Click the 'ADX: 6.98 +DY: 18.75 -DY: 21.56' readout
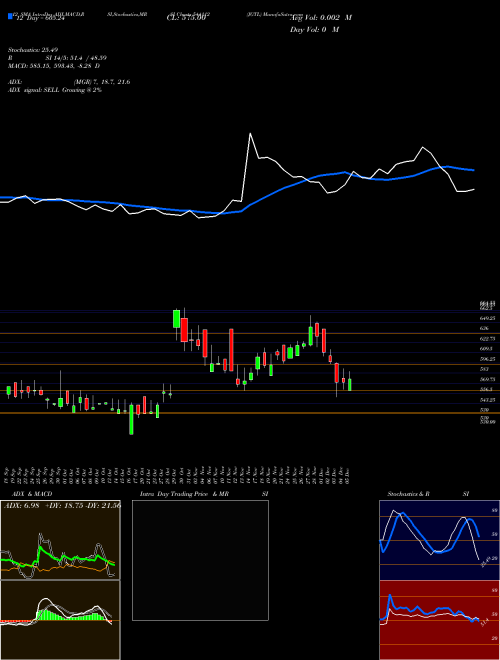The image size is (500, 660). click(62, 505)
